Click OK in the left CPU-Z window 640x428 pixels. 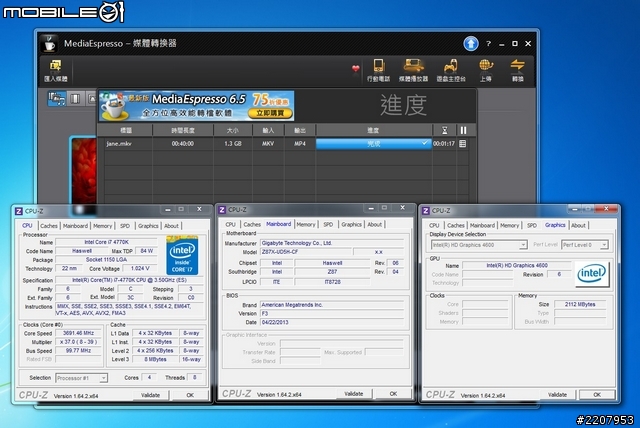[190, 395]
